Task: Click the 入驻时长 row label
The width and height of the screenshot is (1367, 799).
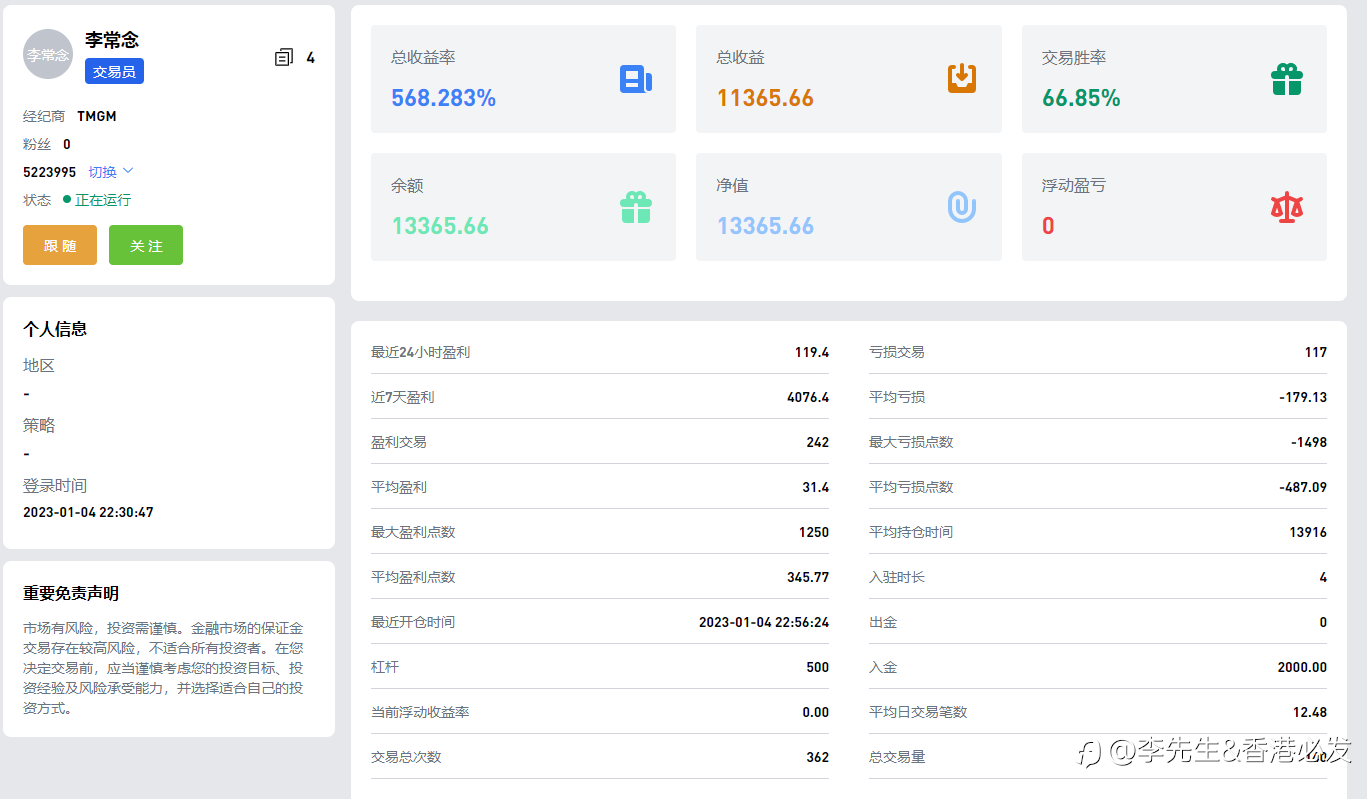Action: pos(897,577)
